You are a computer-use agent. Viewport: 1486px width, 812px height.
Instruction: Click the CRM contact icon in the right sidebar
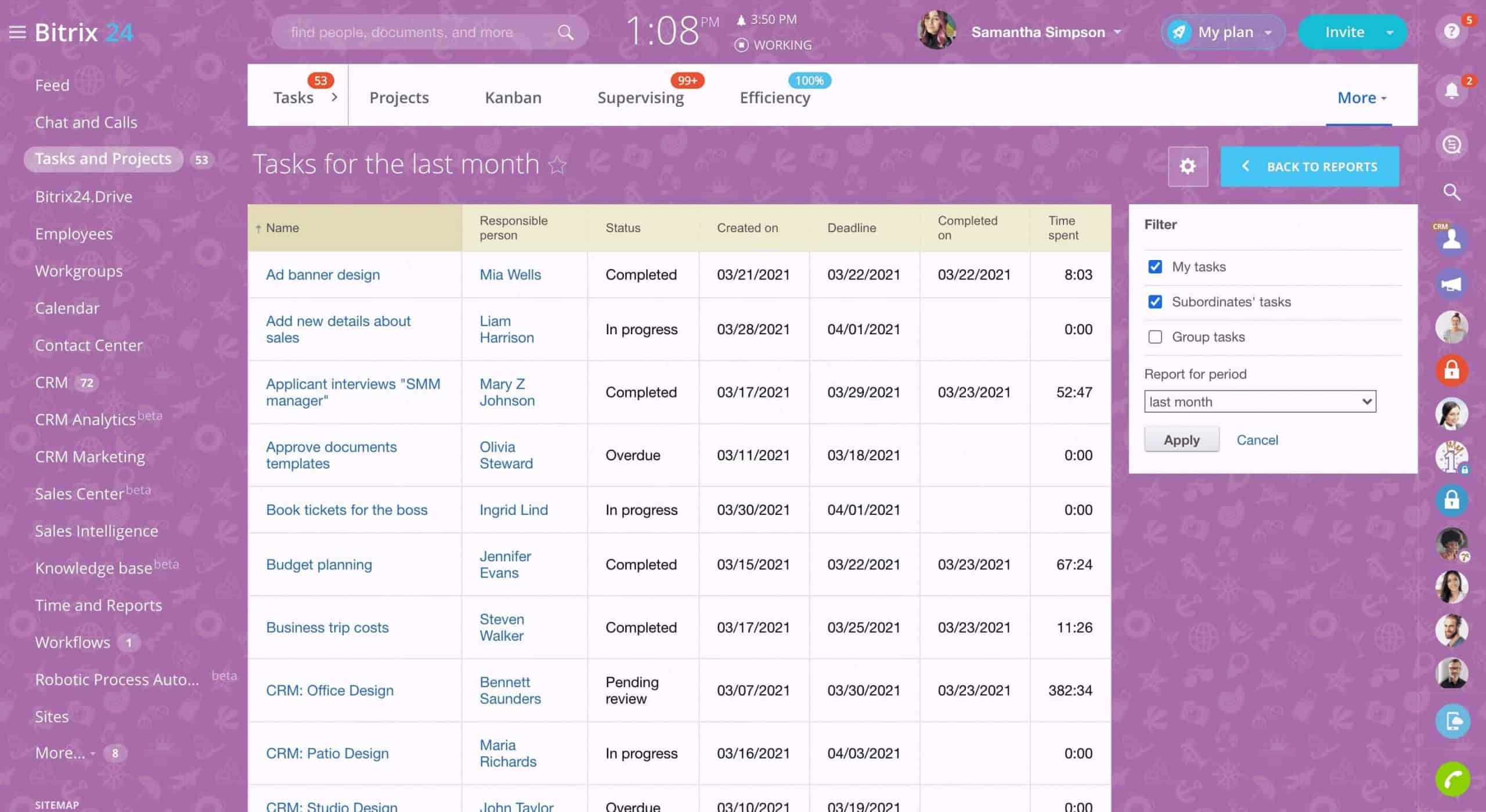1452,239
